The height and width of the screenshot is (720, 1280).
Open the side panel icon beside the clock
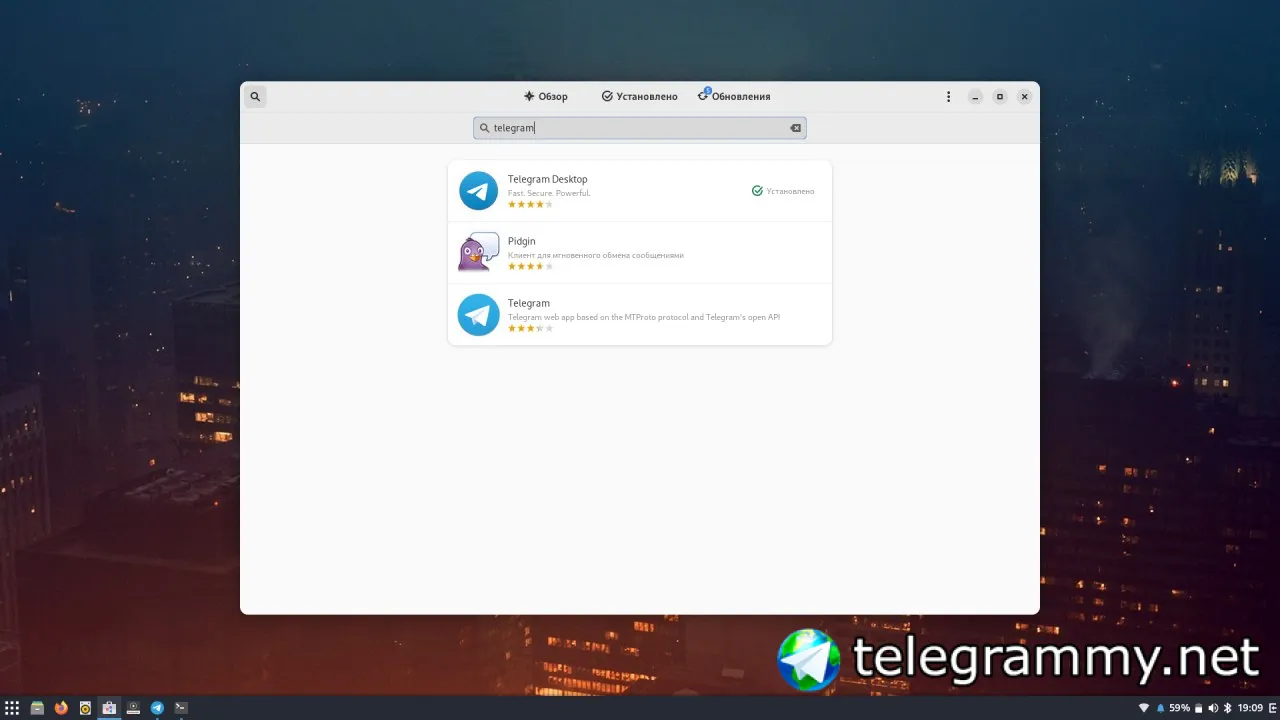coord(1272,708)
